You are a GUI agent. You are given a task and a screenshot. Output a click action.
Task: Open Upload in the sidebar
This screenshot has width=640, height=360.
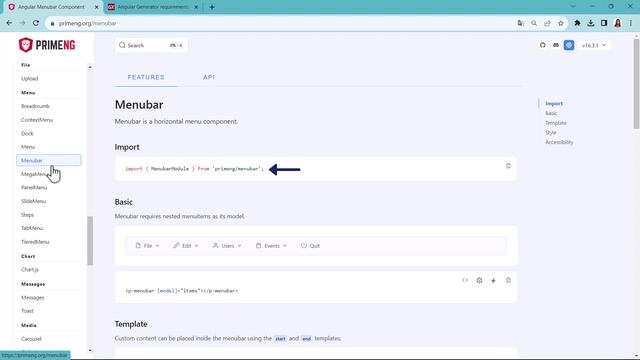click(29, 78)
